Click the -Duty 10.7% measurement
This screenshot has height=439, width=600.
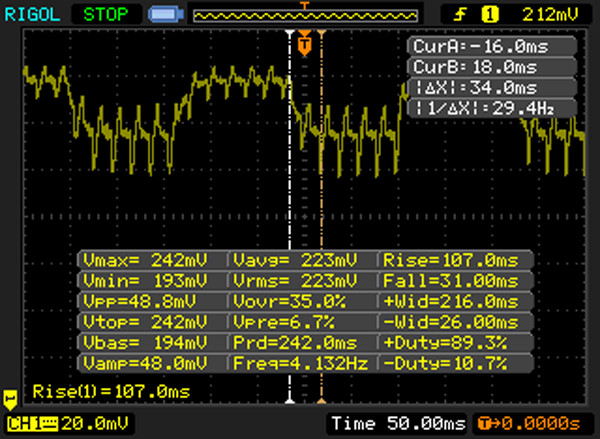click(x=456, y=363)
